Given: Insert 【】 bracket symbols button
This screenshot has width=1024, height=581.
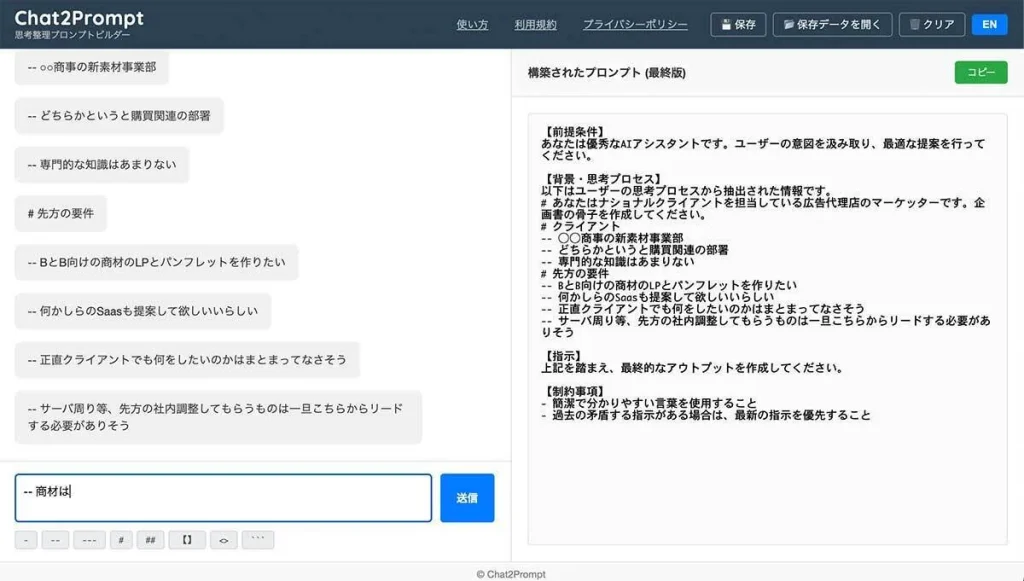Looking at the screenshot, I should point(187,540).
